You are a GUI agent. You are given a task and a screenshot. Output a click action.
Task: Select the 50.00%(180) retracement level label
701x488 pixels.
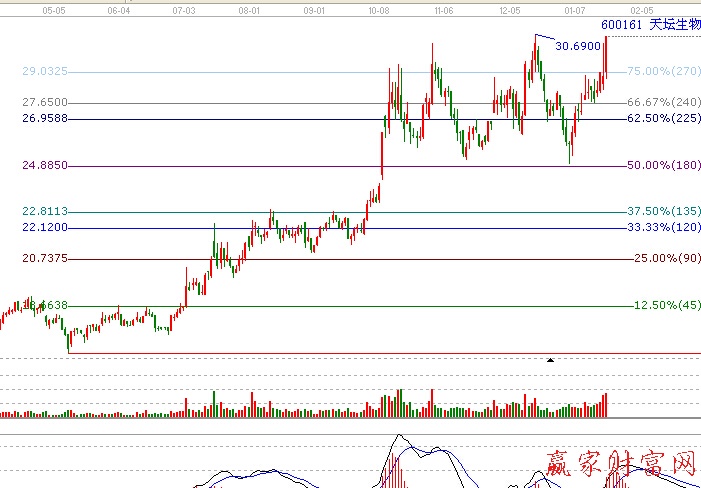[x=663, y=165]
